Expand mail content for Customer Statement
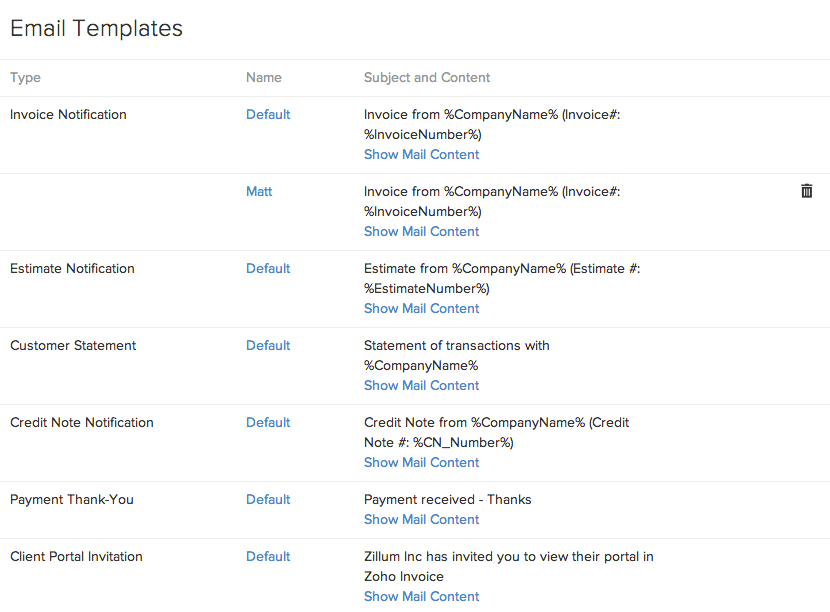Image resolution: width=830 pixels, height=612 pixels. coord(421,386)
